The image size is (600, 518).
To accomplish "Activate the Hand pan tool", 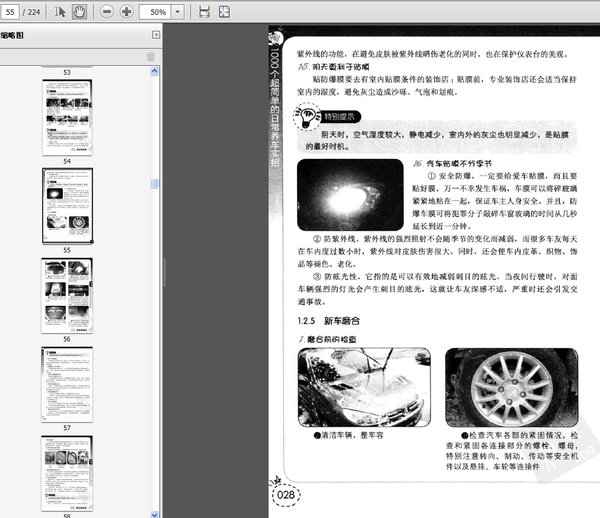I will (78, 12).
